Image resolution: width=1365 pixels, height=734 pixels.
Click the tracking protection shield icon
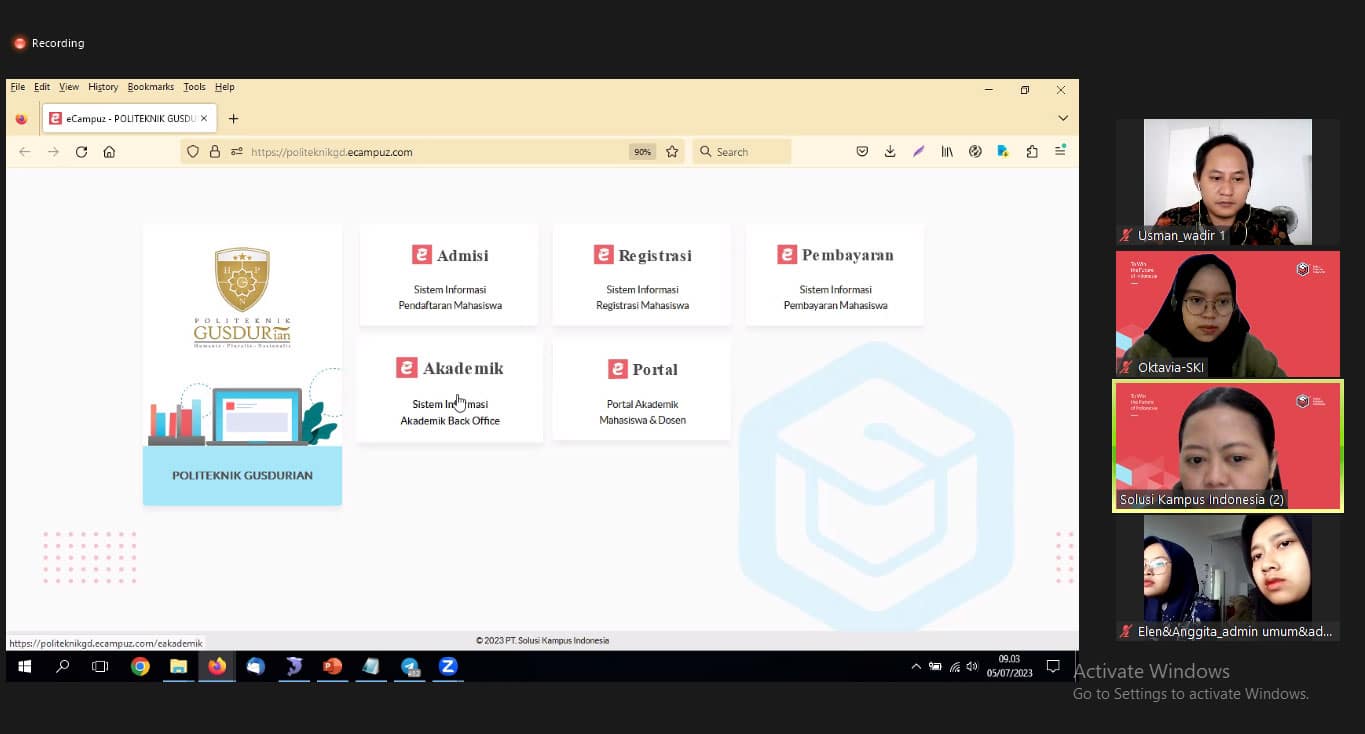[193, 152]
